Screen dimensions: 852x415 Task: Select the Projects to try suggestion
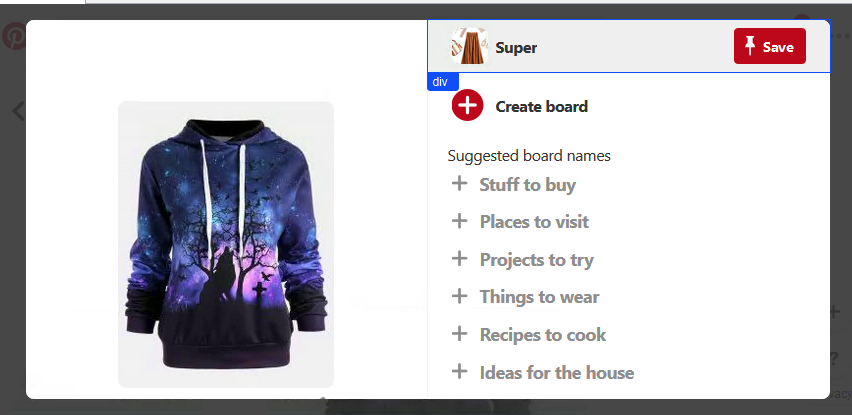537,260
